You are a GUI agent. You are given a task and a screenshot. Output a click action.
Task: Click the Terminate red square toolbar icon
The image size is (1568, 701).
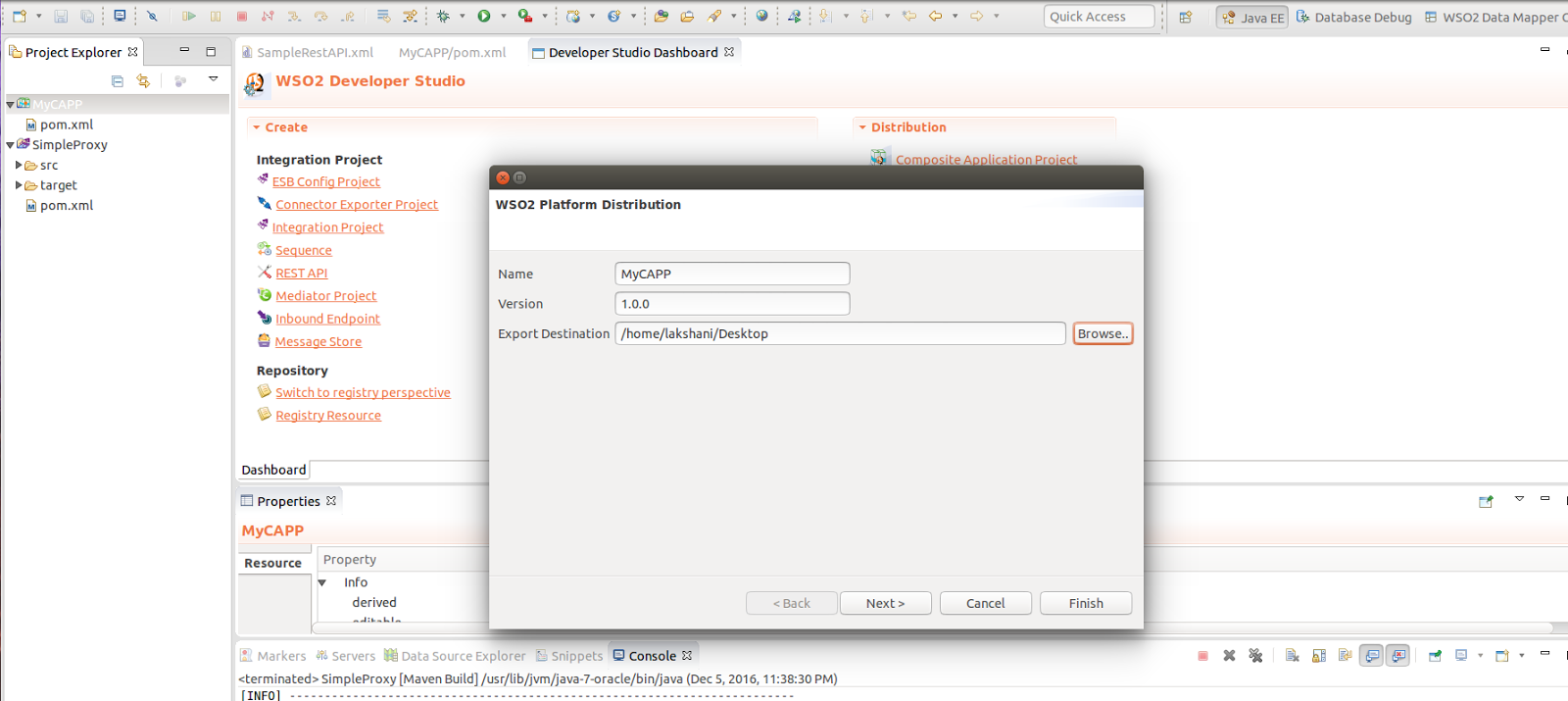click(x=242, y=16)
